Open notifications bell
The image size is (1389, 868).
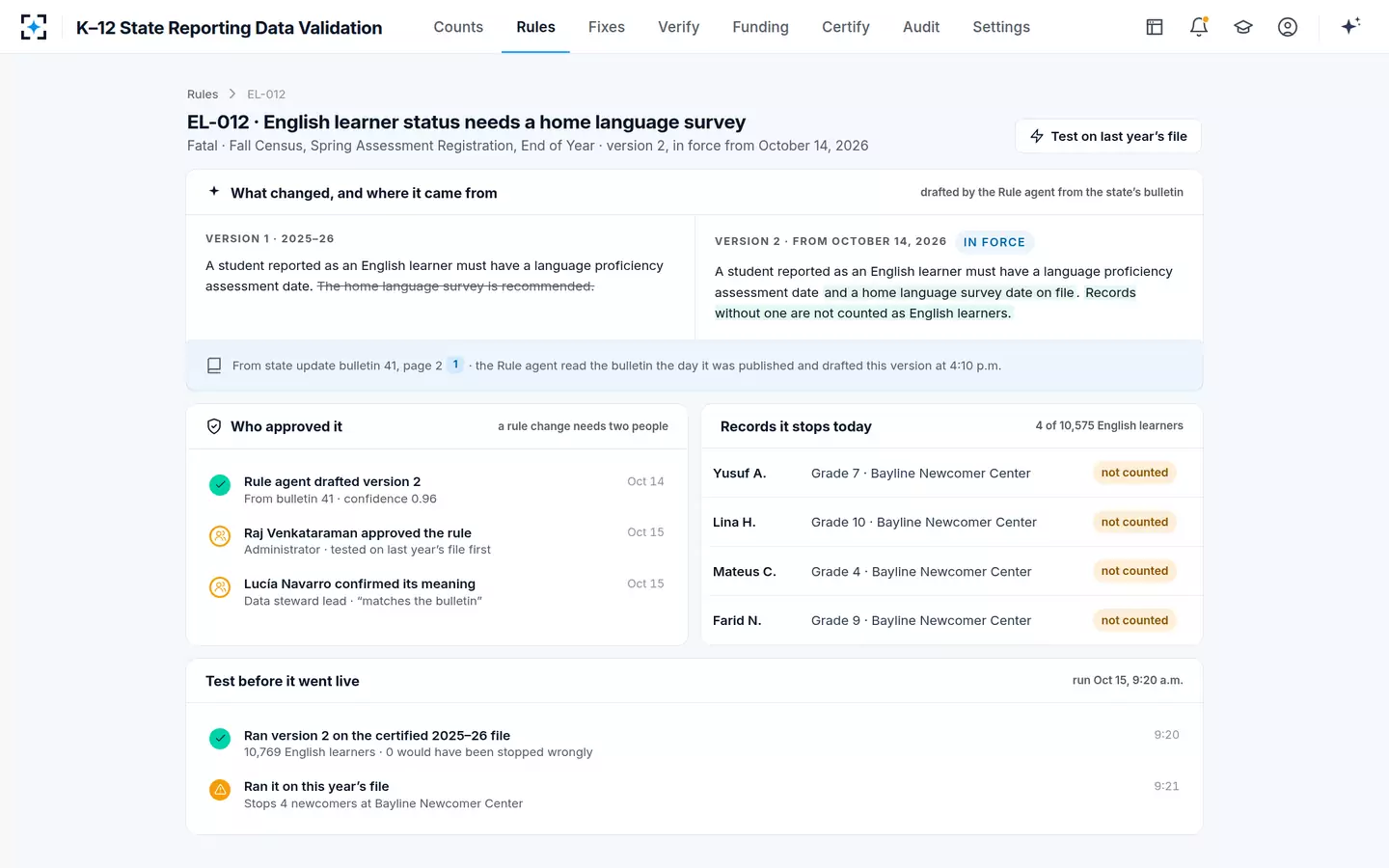[x=1199, y=27]
